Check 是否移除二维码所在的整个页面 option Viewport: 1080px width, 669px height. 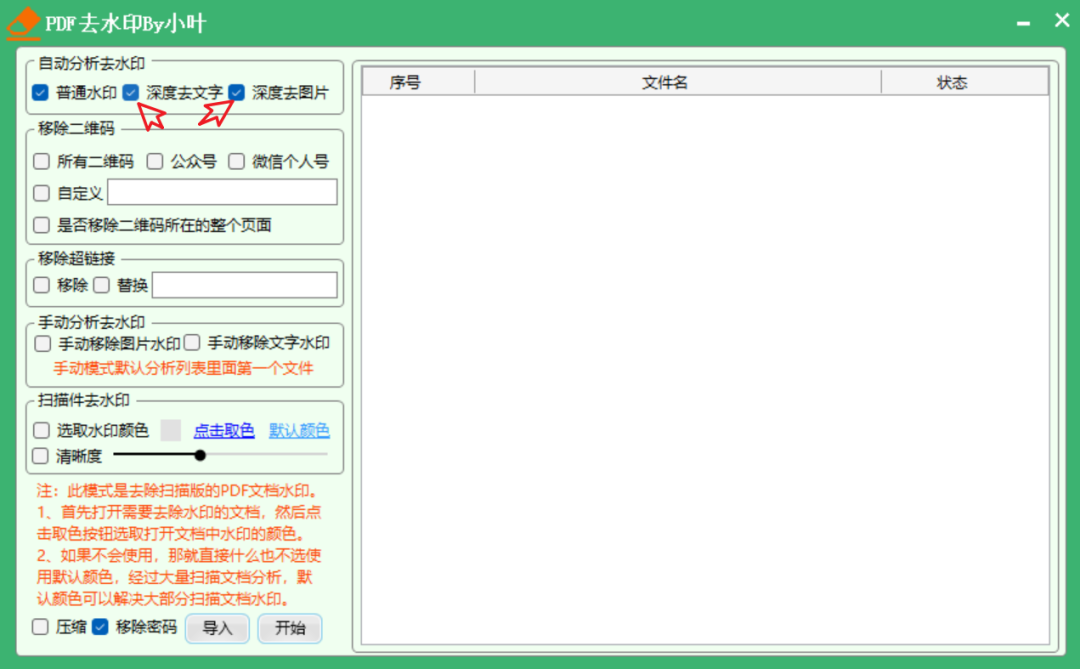(41, 225)
